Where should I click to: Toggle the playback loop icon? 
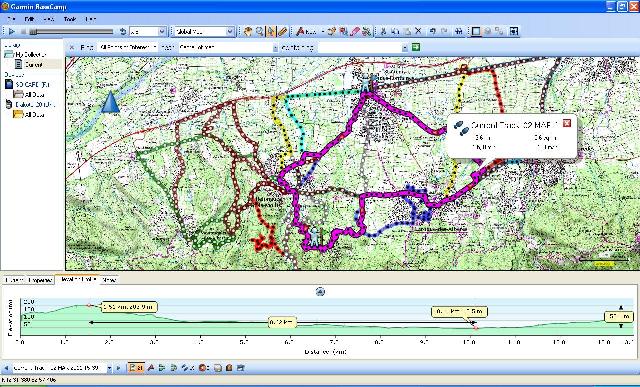click(122, 31)
